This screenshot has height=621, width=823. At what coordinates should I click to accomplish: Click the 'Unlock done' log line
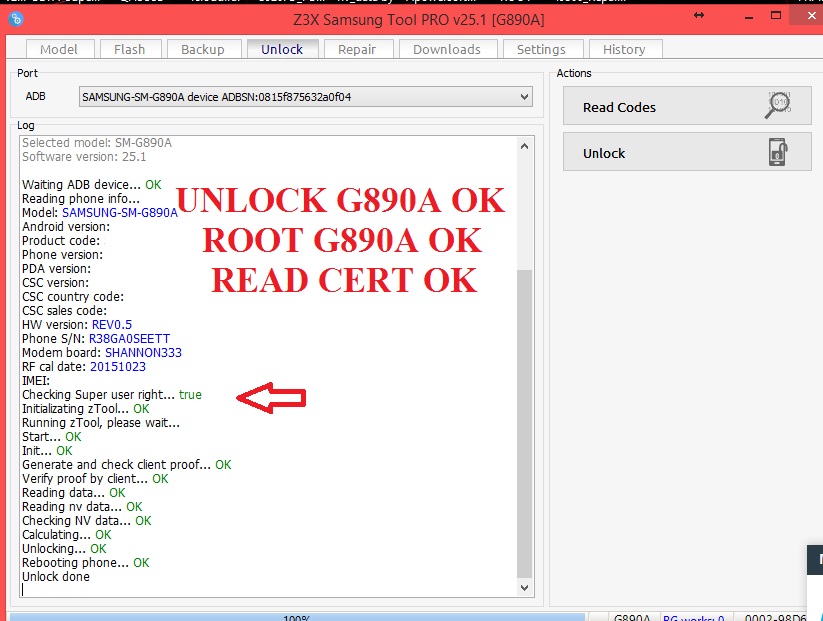click(56, 576)
